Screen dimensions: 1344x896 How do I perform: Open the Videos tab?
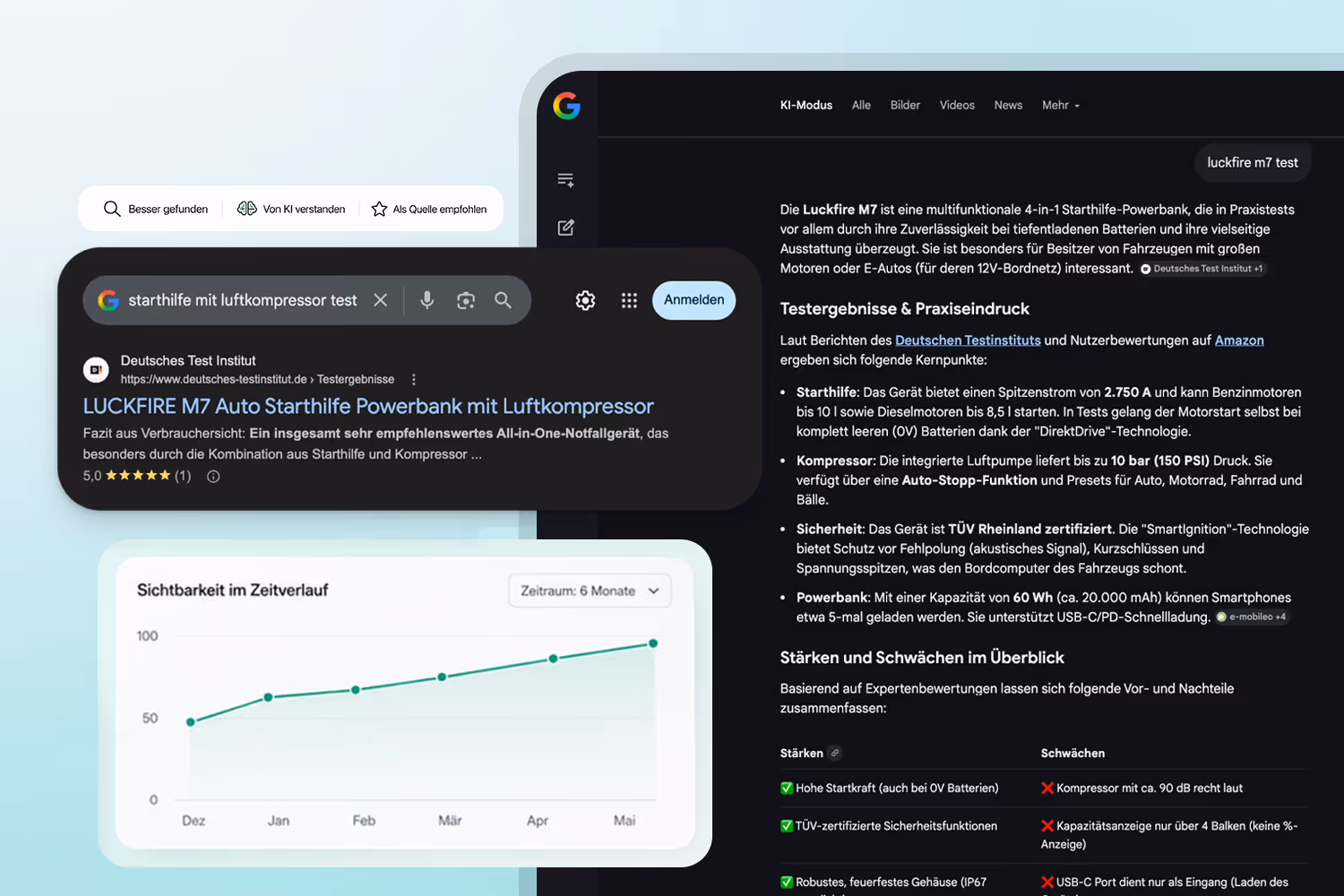pyautogui.click(x=957, y=106)
